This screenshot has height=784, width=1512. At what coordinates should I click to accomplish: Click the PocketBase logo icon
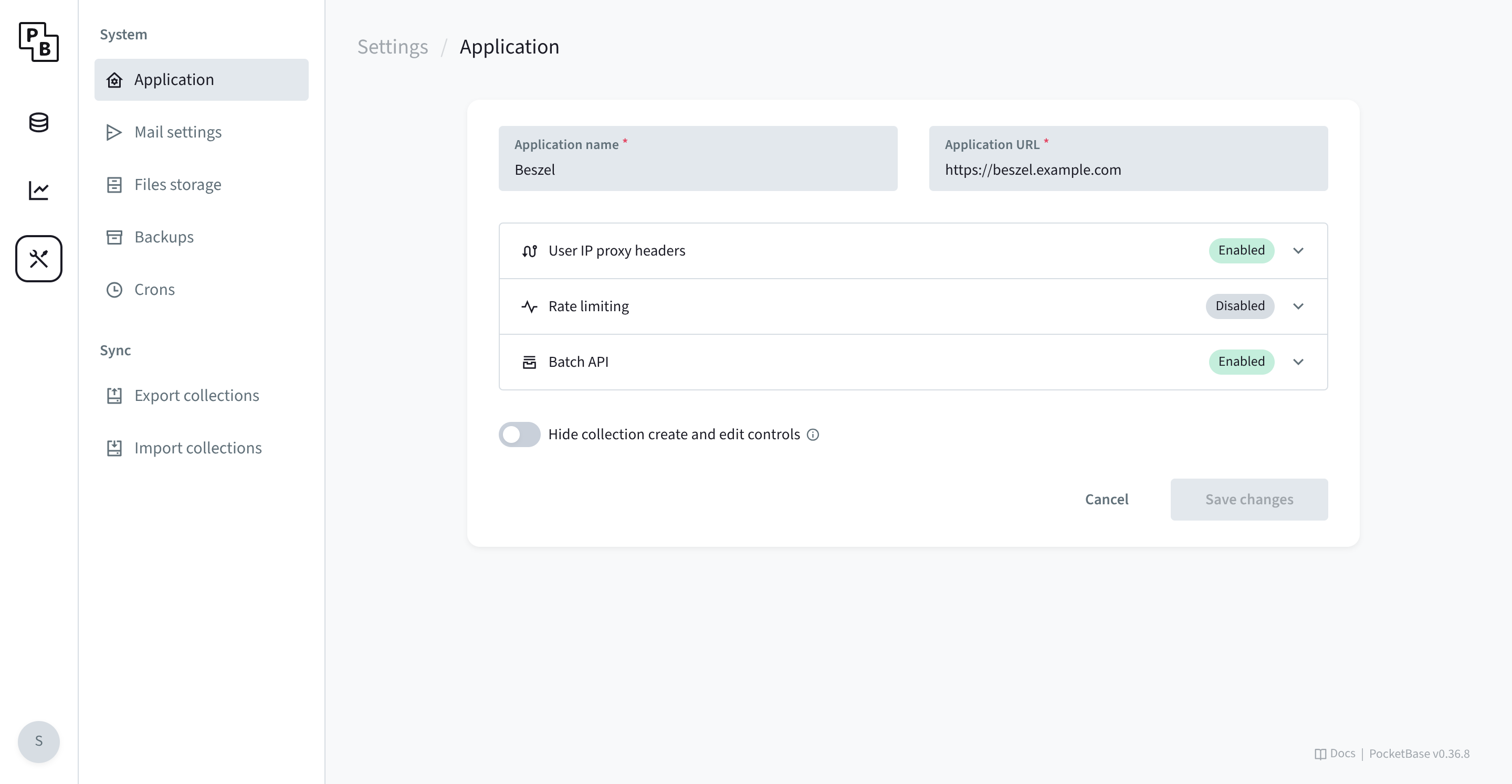tap(39, 41)
